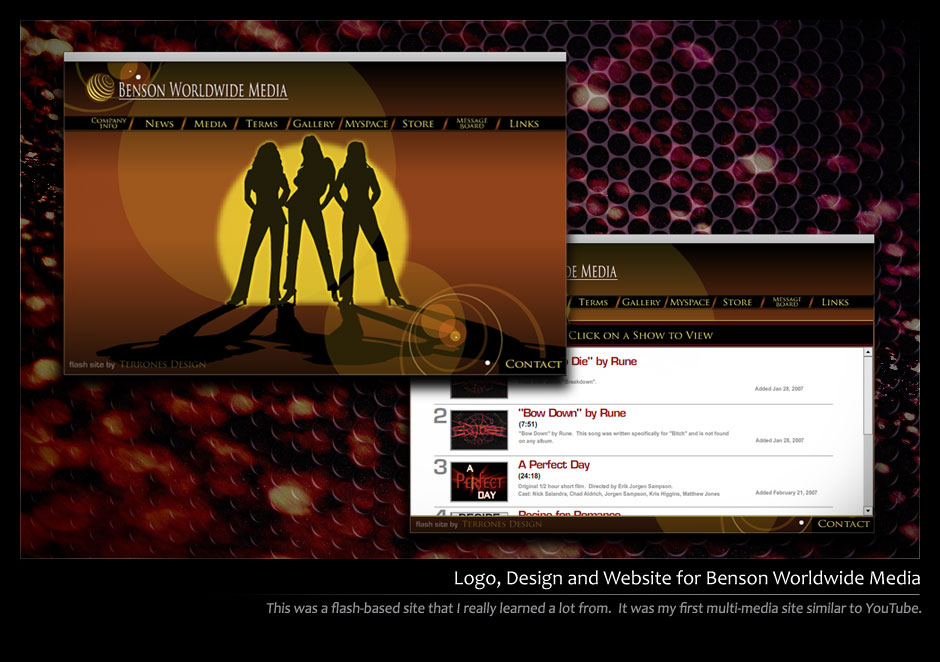The width and height of the screenshot is (940, 662).
Task: Click "Added February 21, 2007" date text
Action: coord(786,492)
